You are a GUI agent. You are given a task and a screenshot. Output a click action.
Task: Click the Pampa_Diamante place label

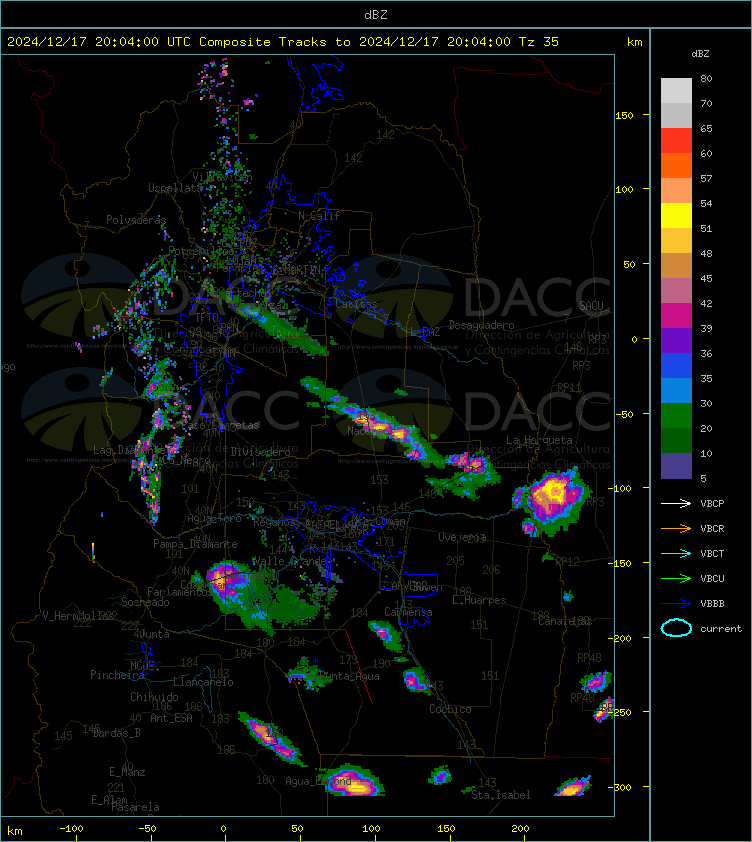coord(195,544)
